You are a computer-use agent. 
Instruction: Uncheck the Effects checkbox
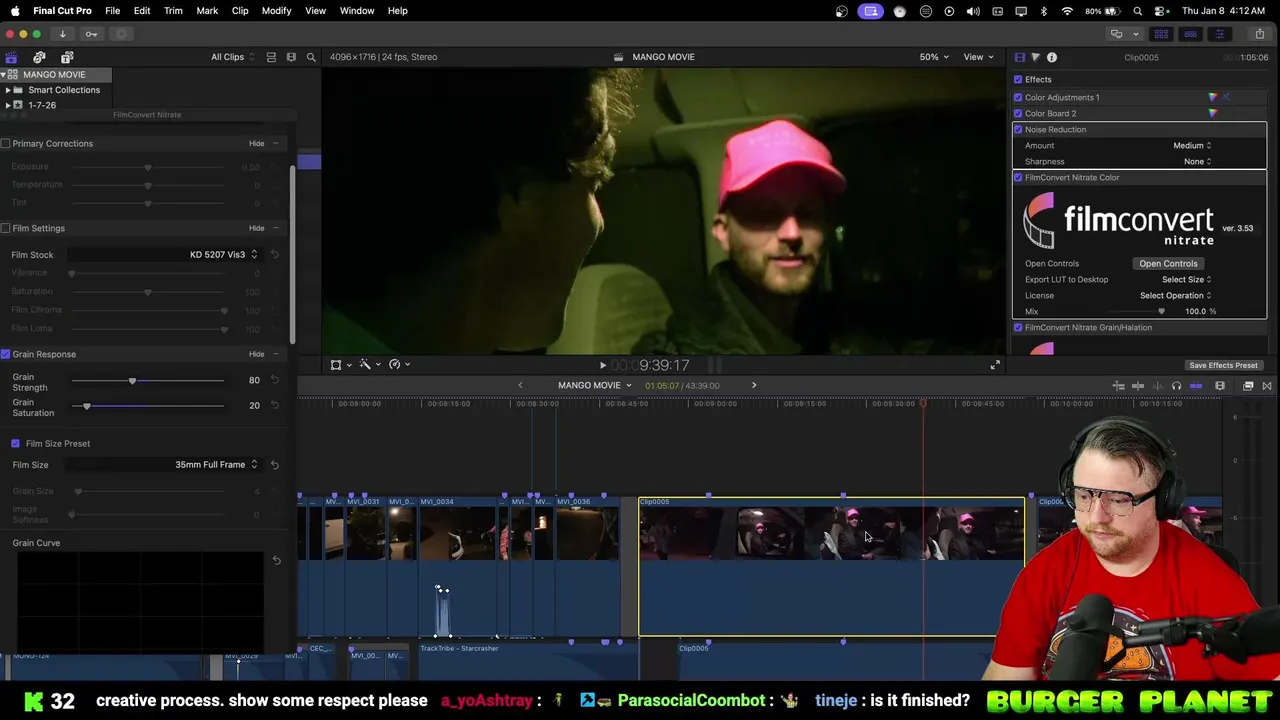pos(1018,79)
